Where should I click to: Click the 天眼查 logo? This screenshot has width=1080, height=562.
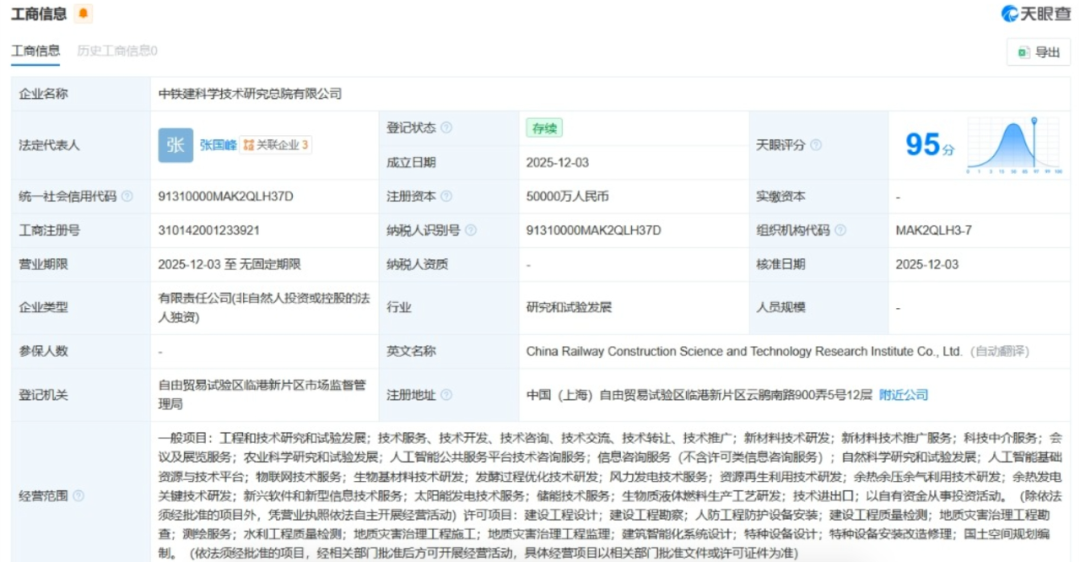[1035, 14]
